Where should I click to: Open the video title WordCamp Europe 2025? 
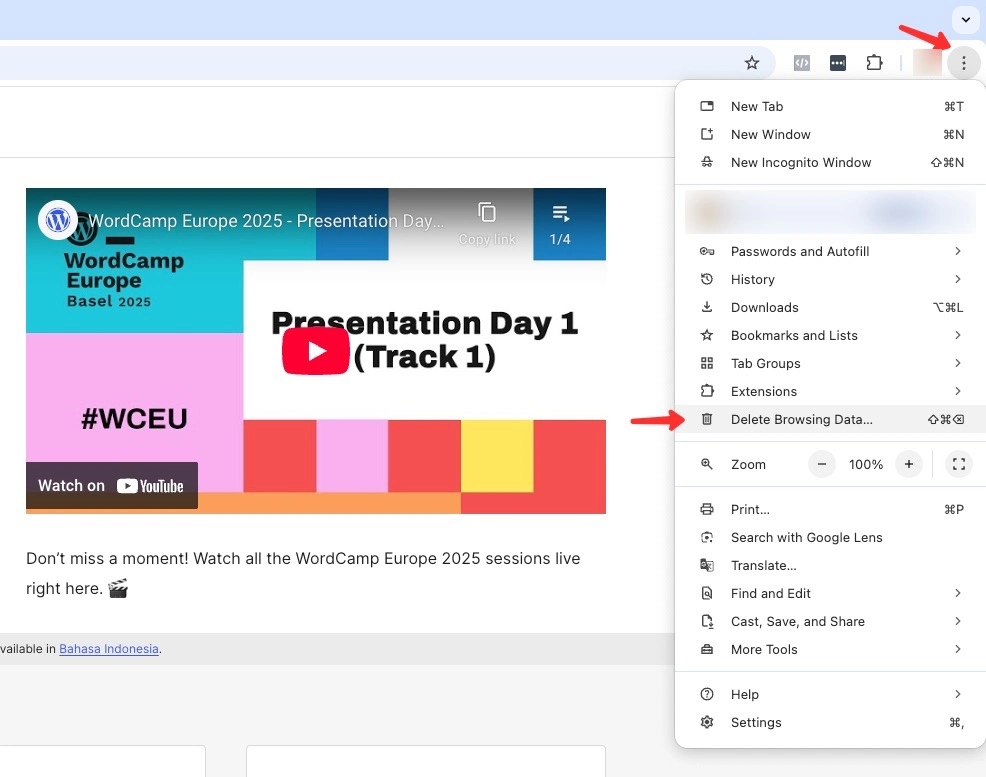[x=266, y=221]
